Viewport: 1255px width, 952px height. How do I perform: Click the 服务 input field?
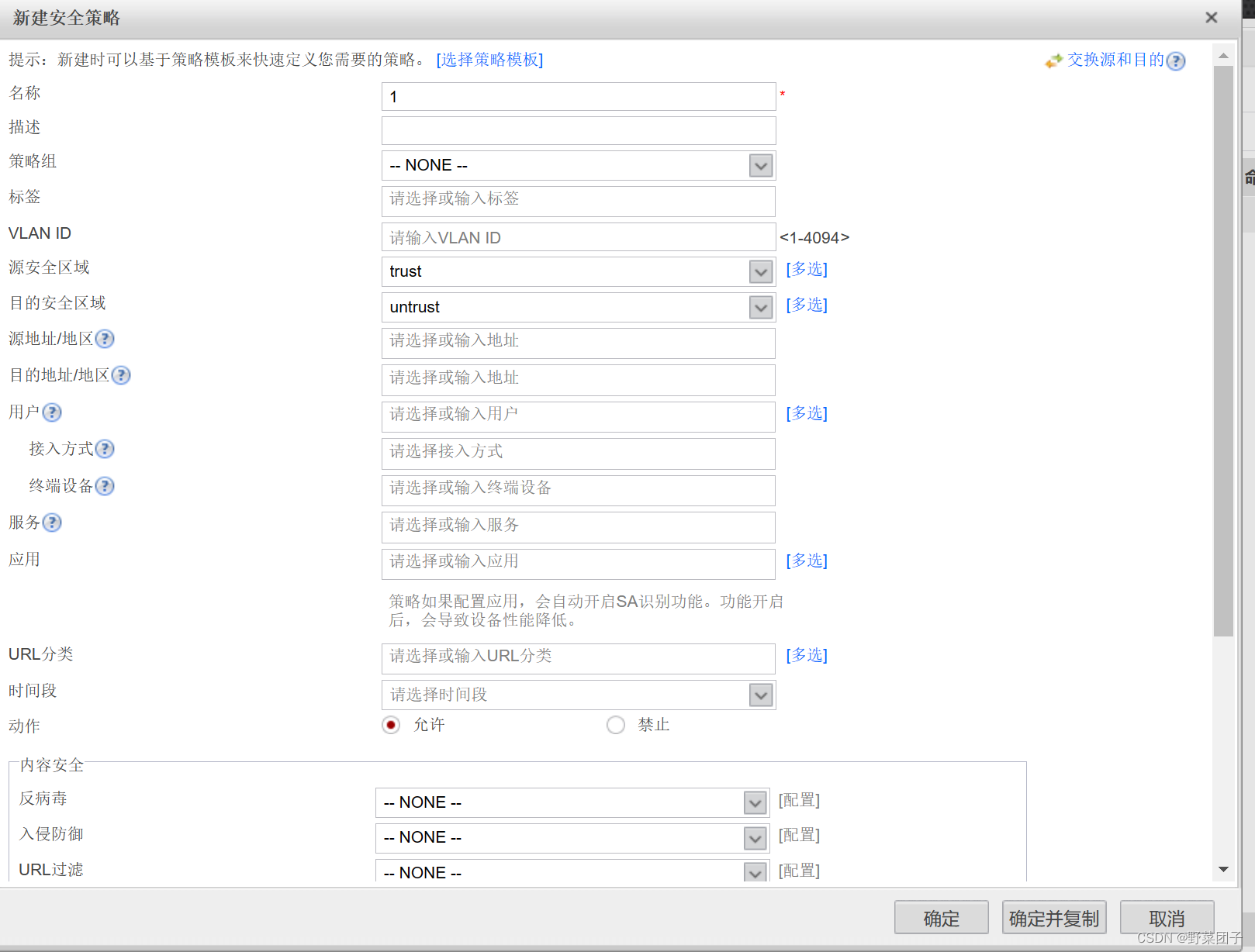pyautogui.click(x=579, y=527)
